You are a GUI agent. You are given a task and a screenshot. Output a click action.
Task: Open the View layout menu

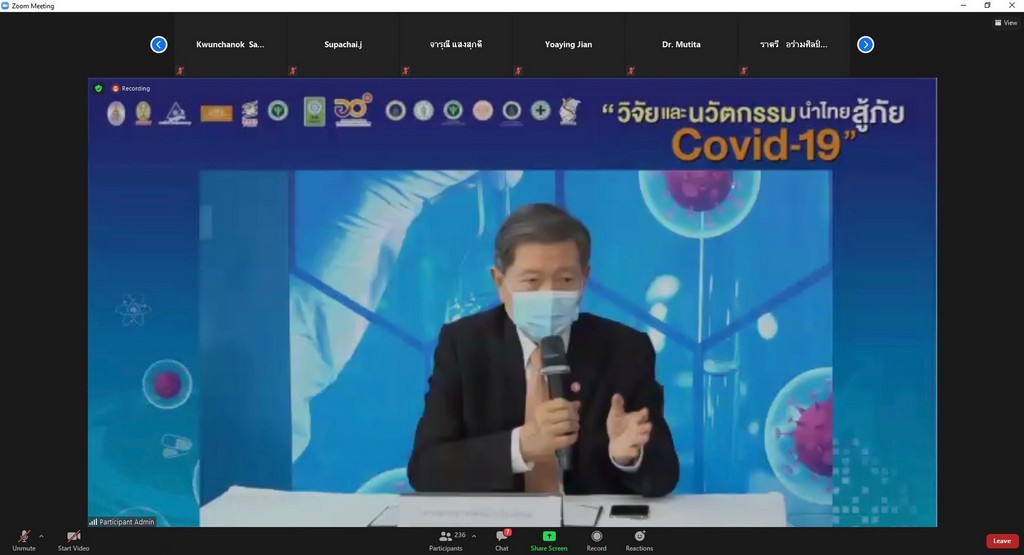pyautogui.click(x=1005, y=23)
